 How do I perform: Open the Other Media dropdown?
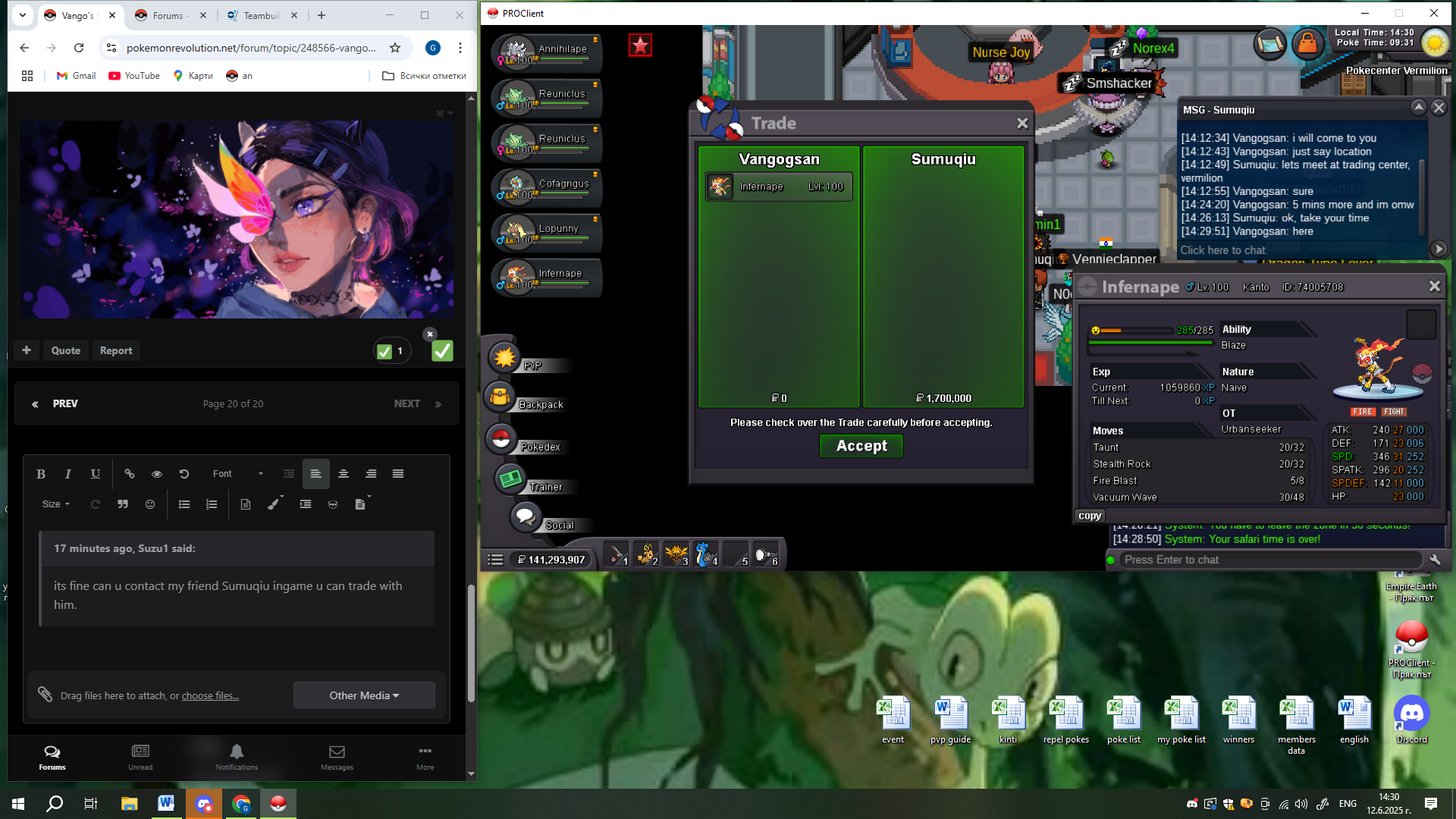[364, 695]
